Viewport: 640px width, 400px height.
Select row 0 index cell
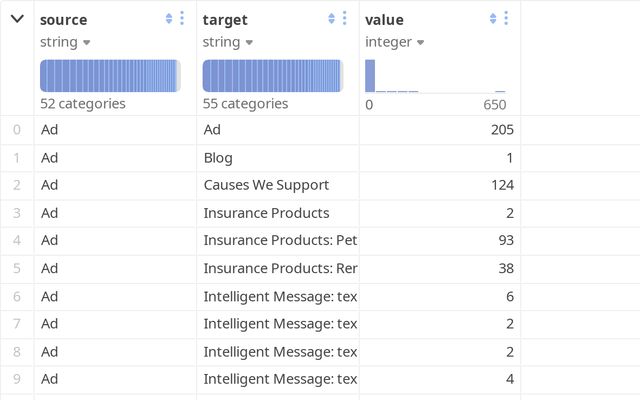click(17, 130)
